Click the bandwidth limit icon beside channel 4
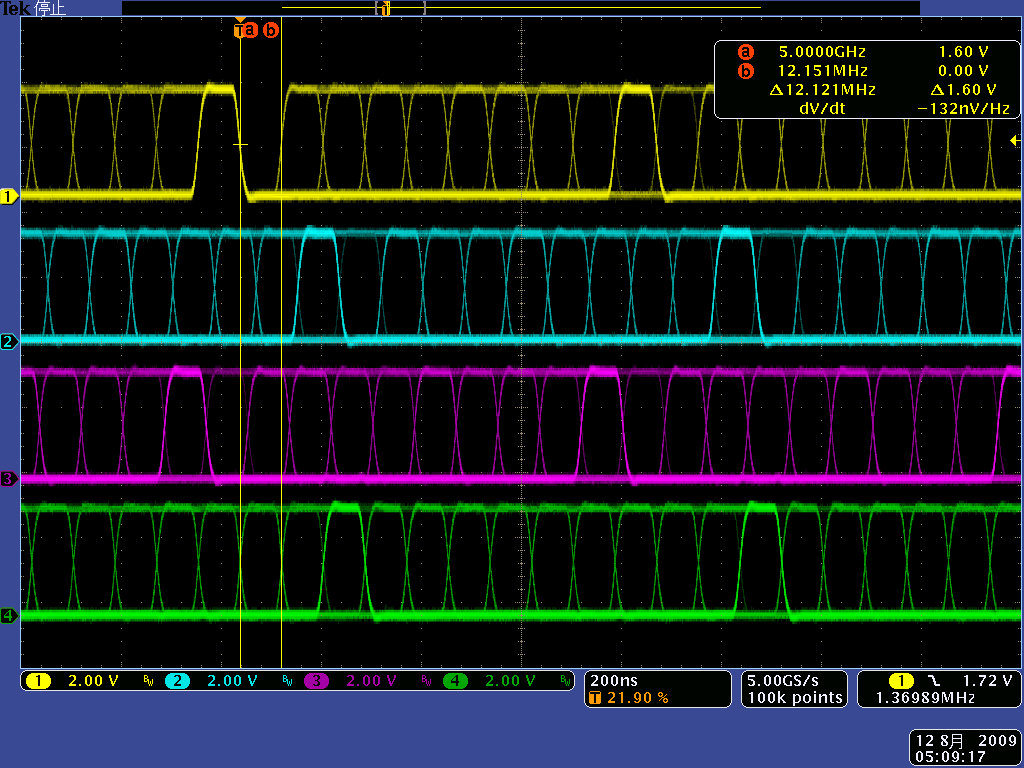This screenshot has height=768, width=1024. click(565, 682)
